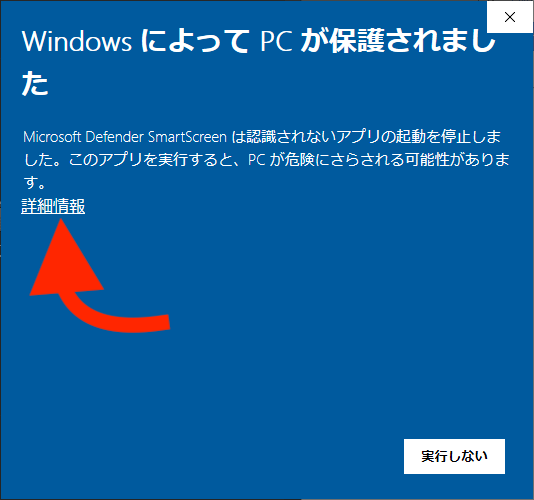Close the SmartScreen dialog with the X
534x500 pixels.
pos(510,17)
